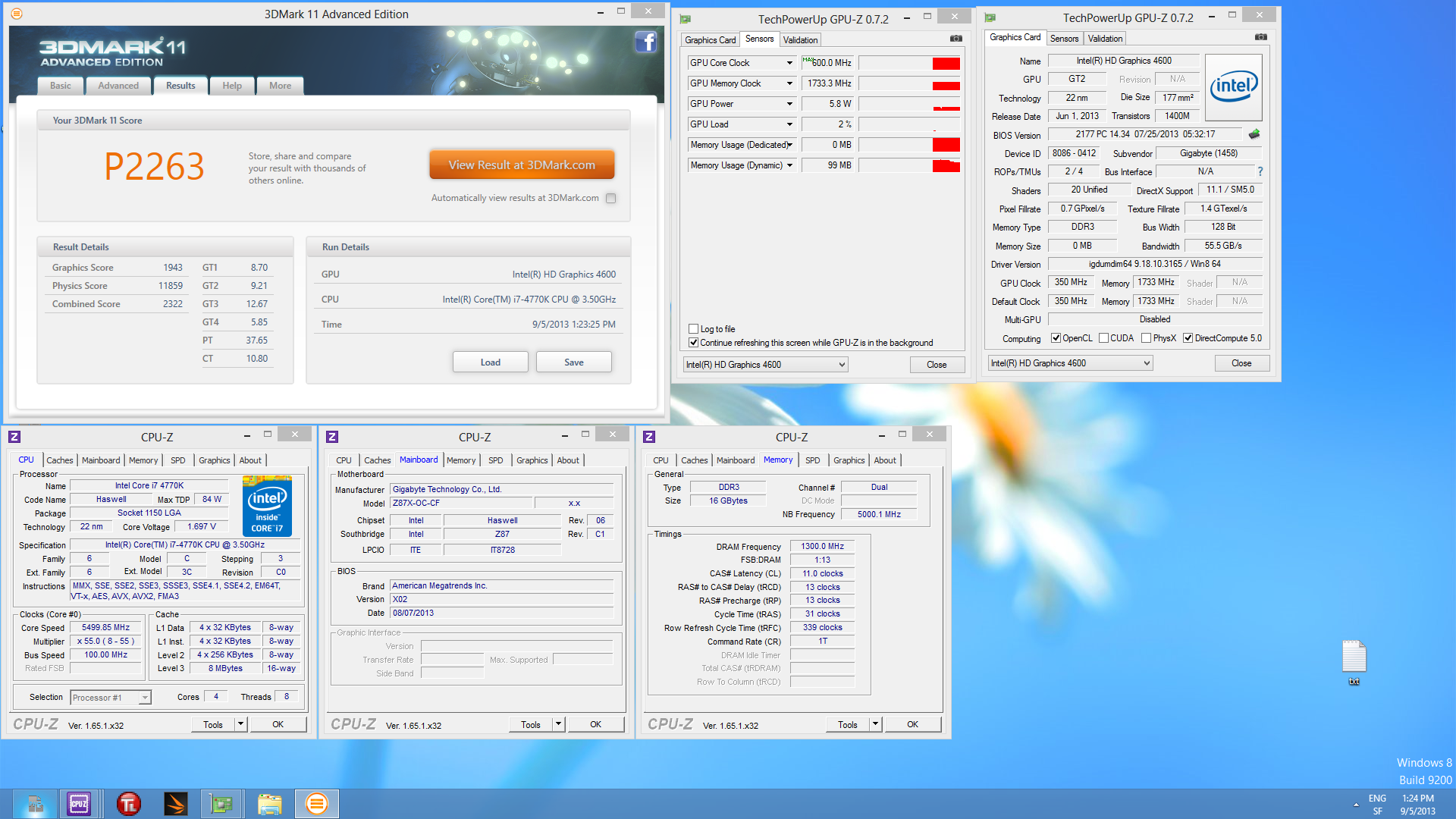Image resolution: width=1456 pixels, height=819 pixels.
Task: Click the Bus Interface question mark in GPU-Z
Action: [x=1260, y=171]
